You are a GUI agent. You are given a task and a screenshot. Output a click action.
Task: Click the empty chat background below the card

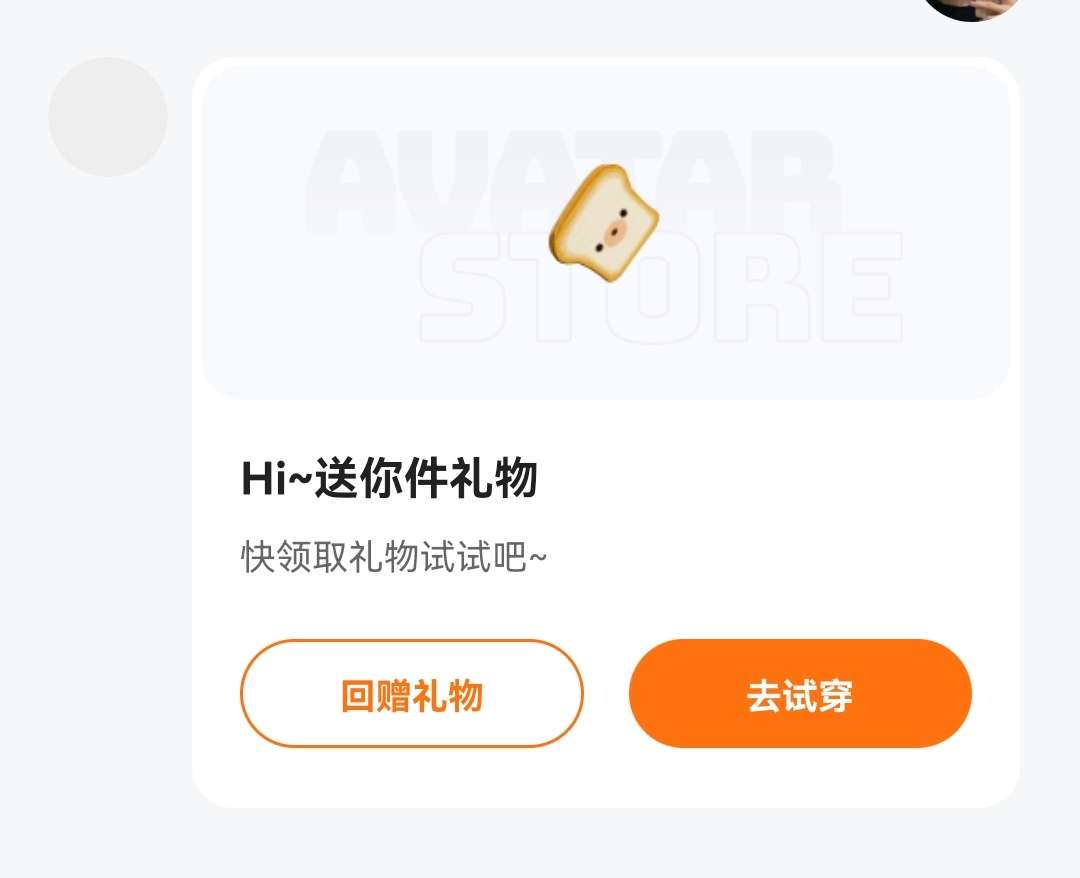(x=540, y=846)
